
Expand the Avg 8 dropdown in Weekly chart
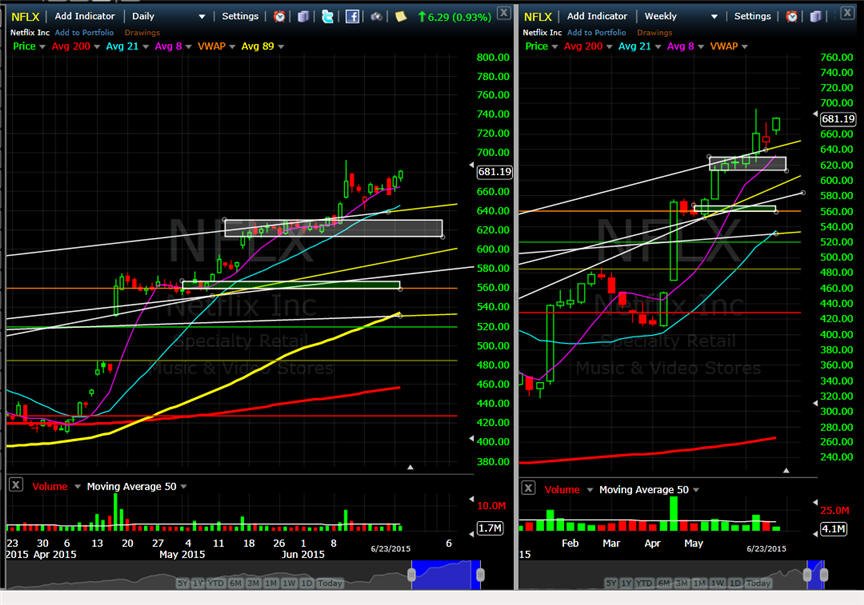pos(701,47)
